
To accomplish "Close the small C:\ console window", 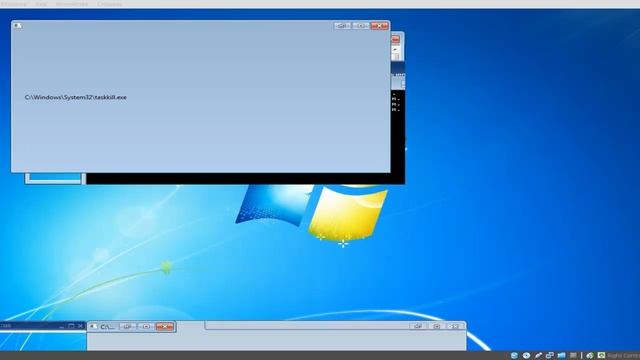I will [x=165, y=327].
